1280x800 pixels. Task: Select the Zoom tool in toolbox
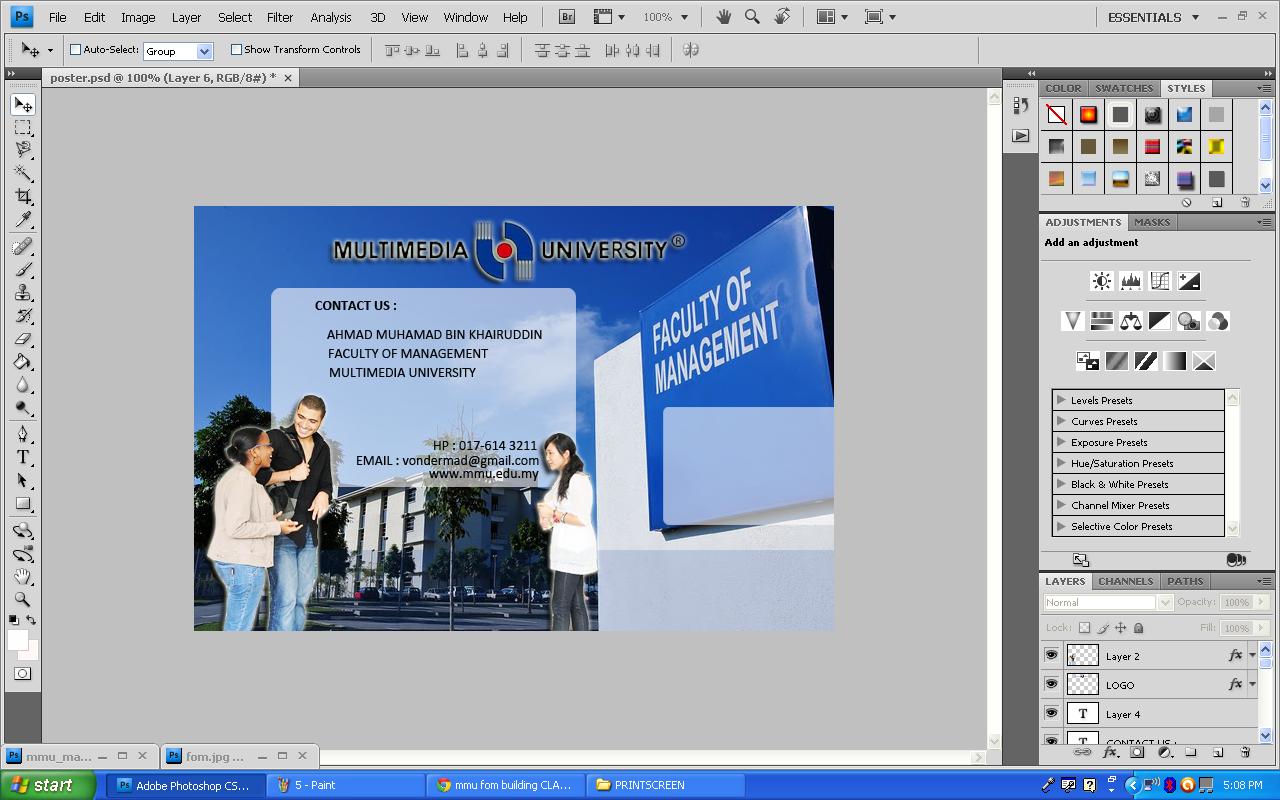click(x=23, y=600)
